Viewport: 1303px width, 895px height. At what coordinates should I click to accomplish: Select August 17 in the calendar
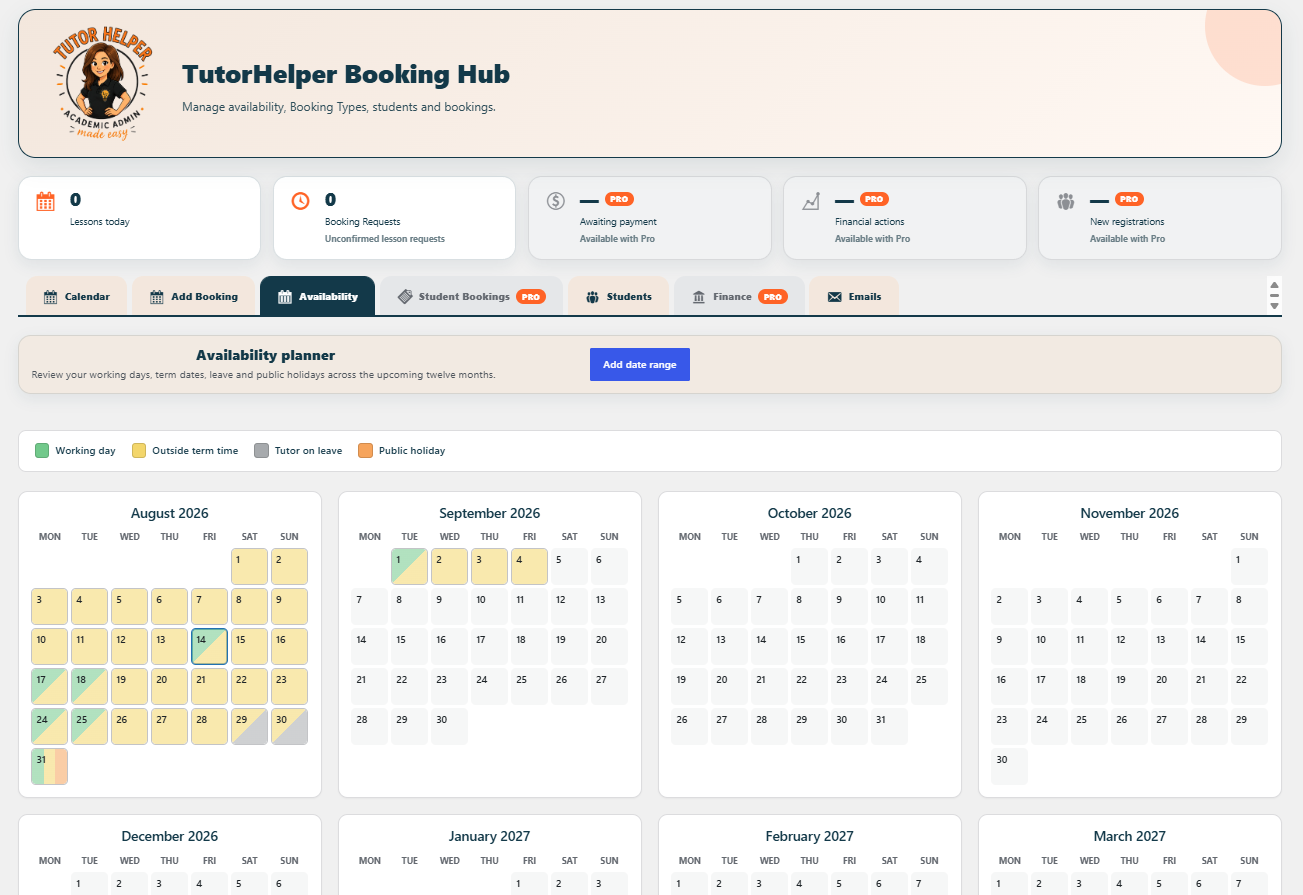49,687
